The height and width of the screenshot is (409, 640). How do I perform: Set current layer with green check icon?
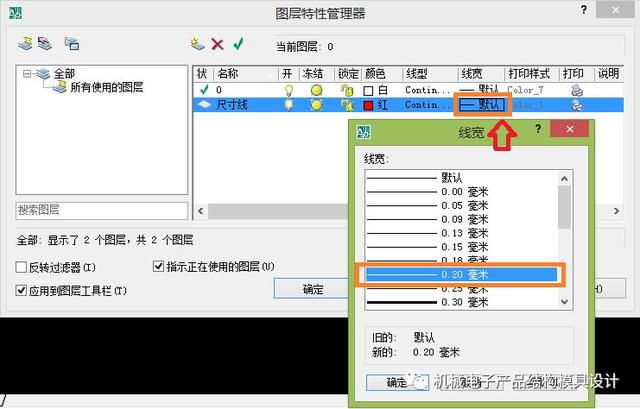click(x=238, y=43)
